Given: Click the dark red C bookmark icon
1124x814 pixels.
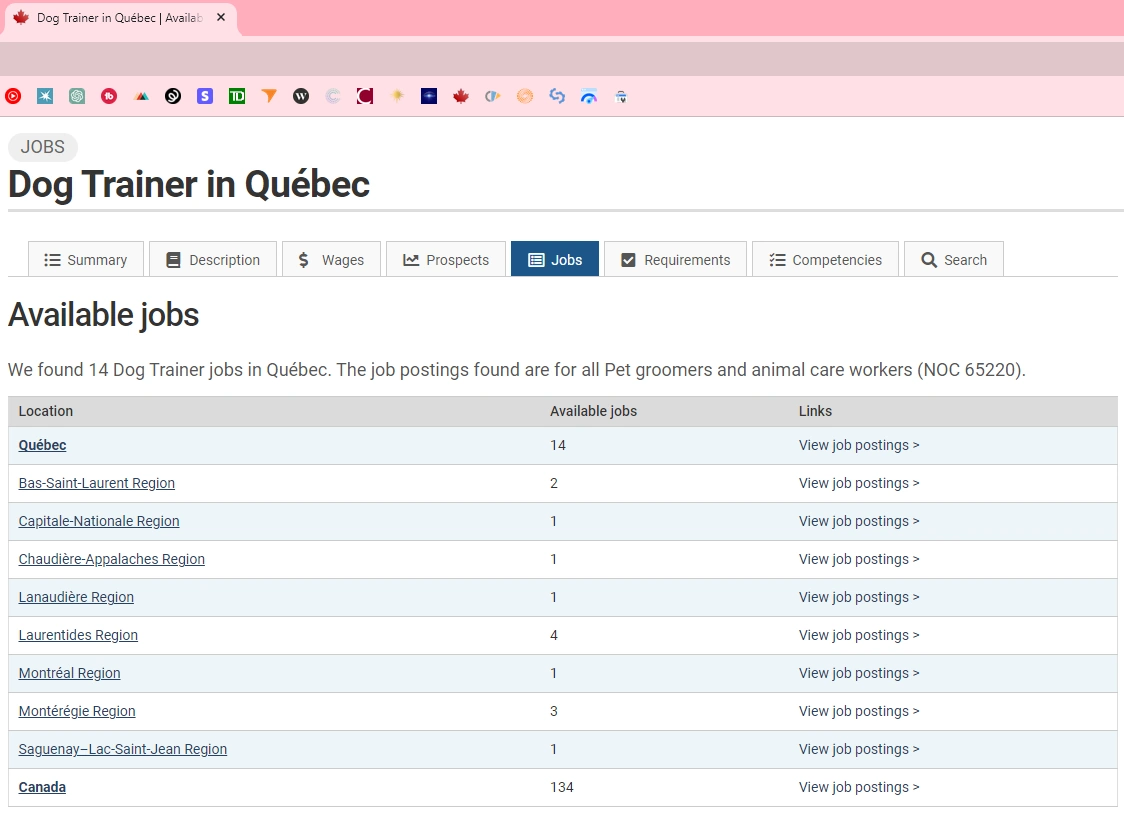Looking at the screenshot, I should (365, 97).
